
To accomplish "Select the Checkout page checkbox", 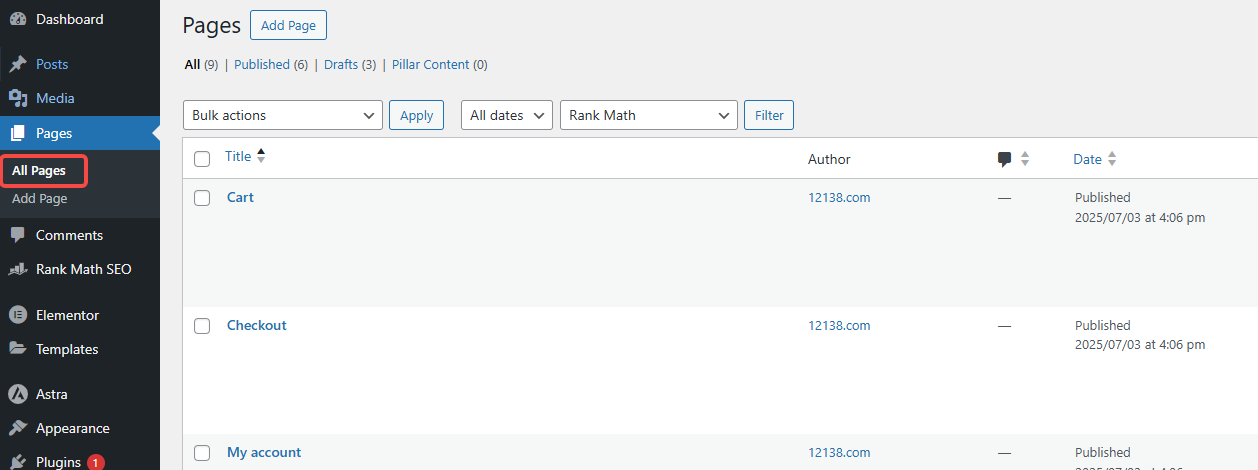I will 202,326.
